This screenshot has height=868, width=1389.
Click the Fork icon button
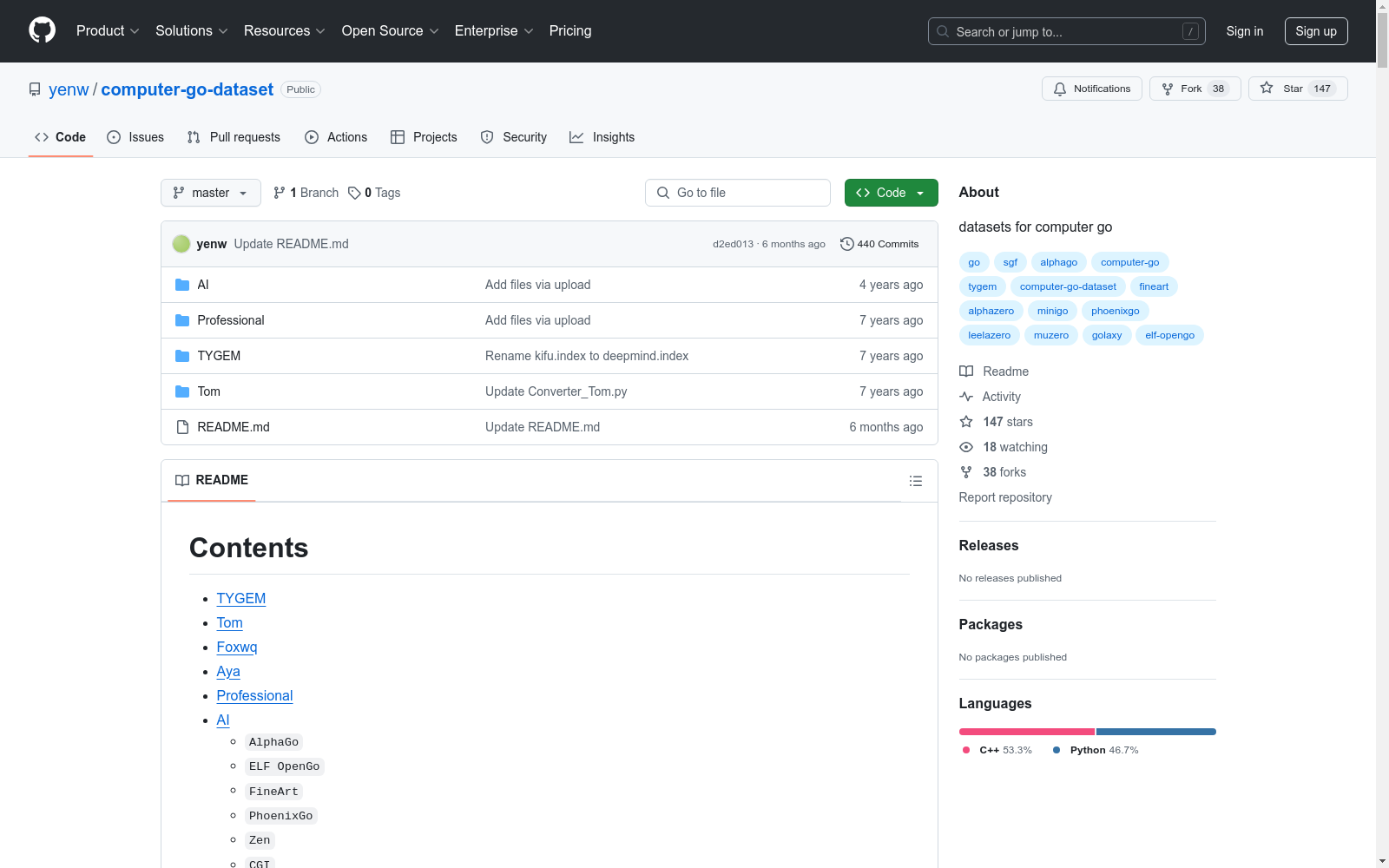click(x=1168, y=89)
